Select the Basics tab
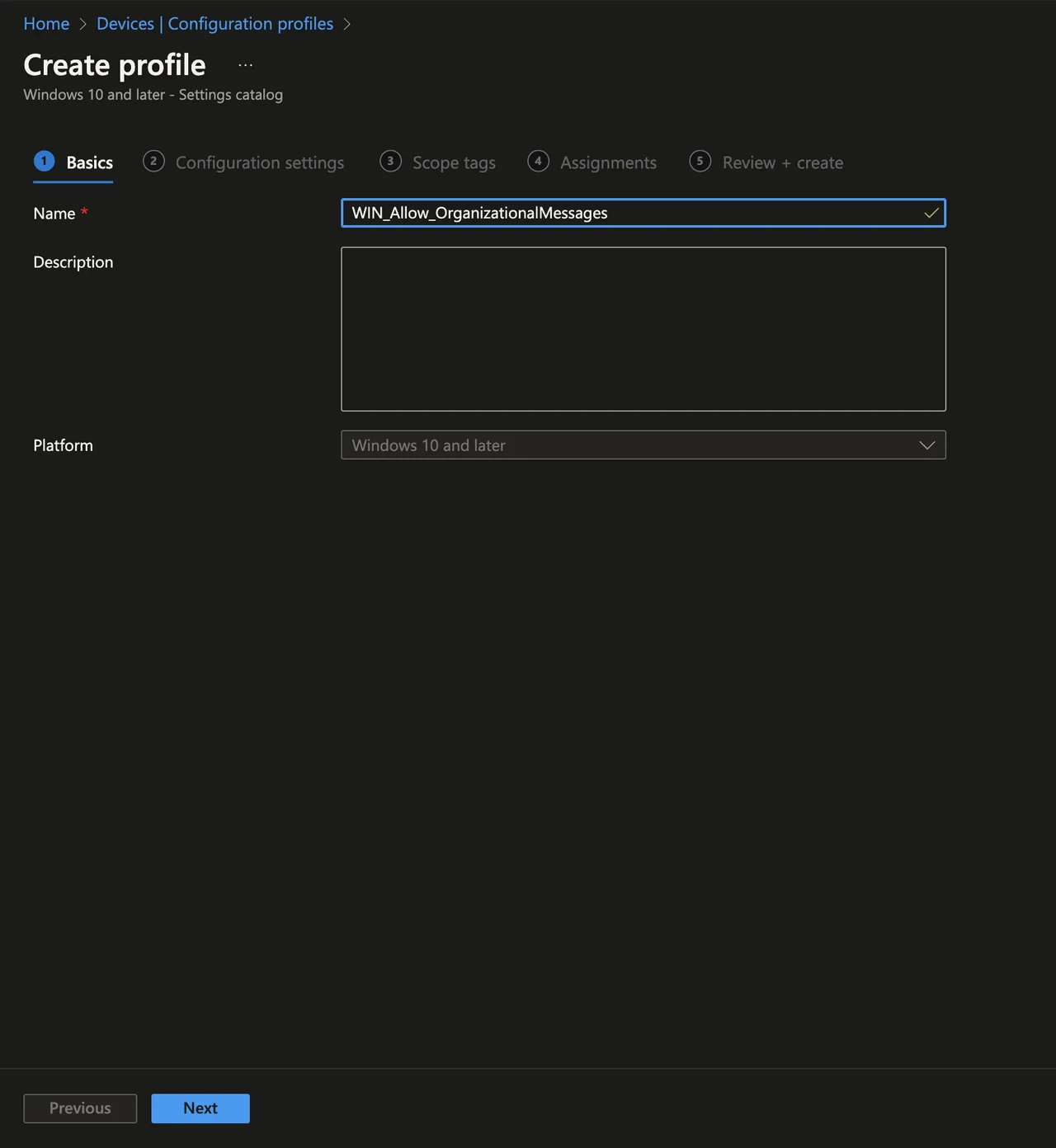Screen dimensions: 1056x1148 [x=73, y=162]
